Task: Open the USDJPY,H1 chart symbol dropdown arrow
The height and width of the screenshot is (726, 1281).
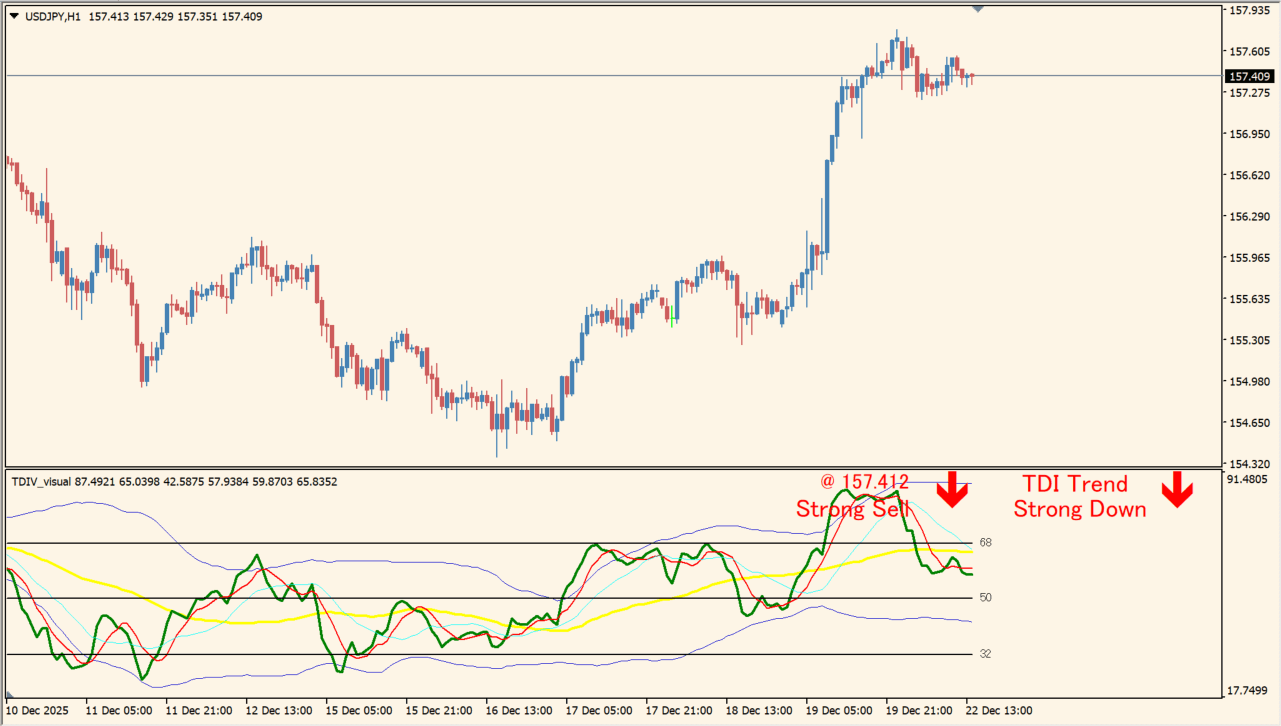Action: point(13,16)
